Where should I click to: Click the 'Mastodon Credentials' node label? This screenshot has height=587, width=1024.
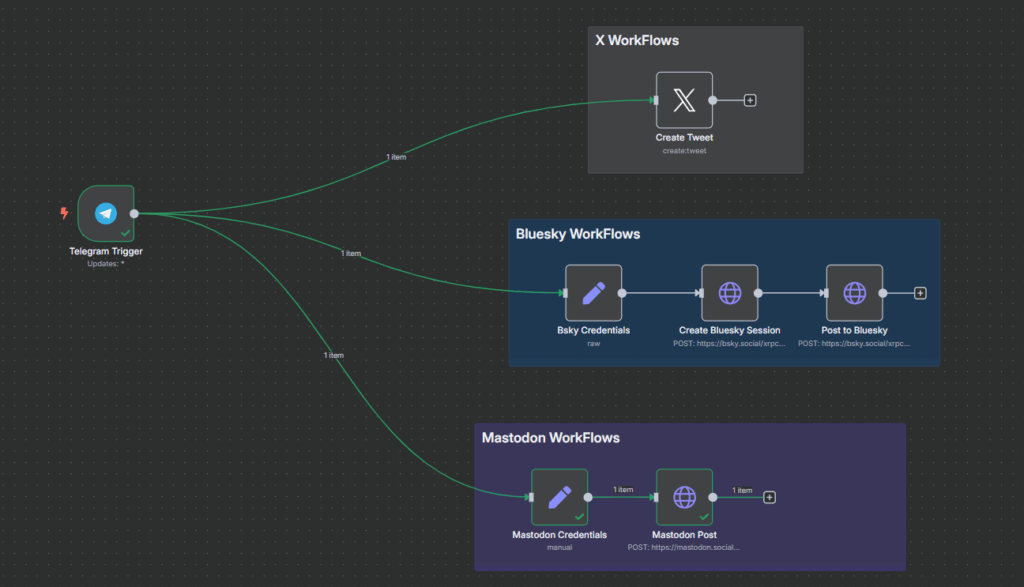point(560,535)
